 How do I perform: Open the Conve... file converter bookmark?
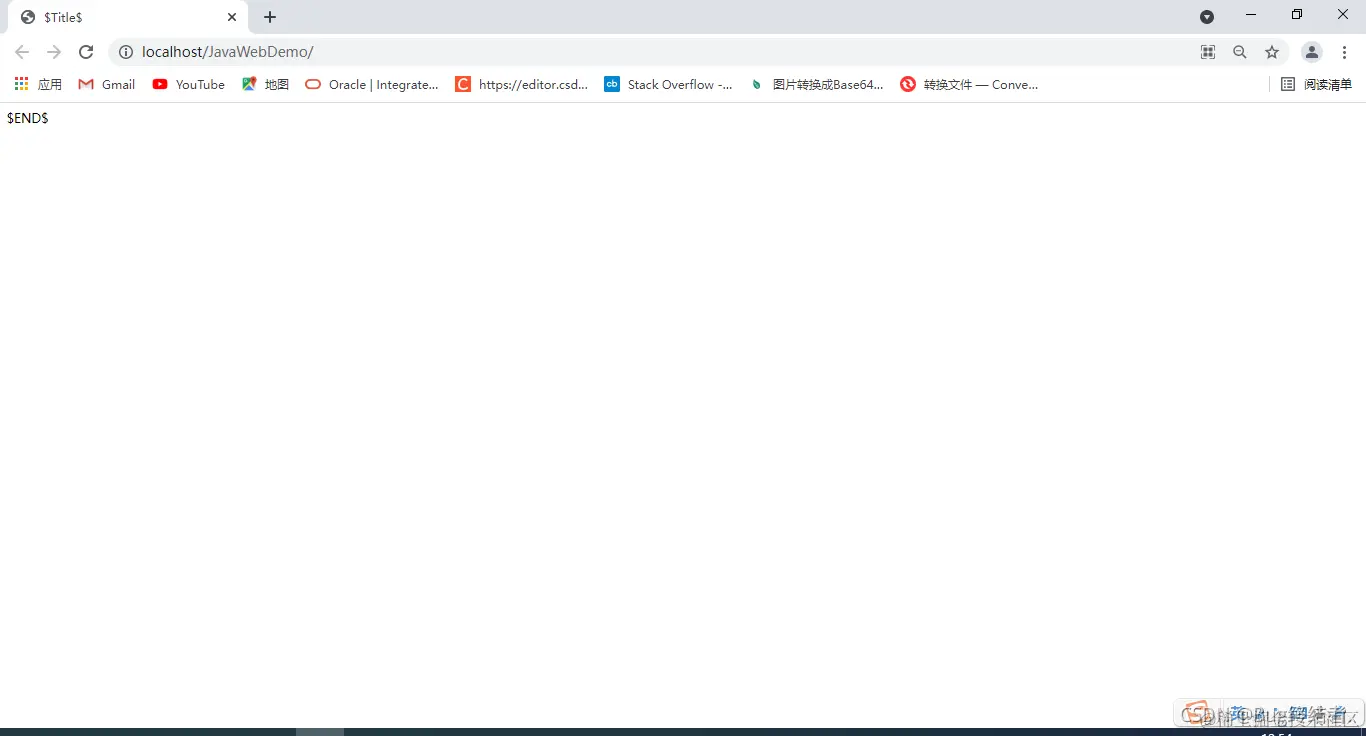(x=969, y=85)
